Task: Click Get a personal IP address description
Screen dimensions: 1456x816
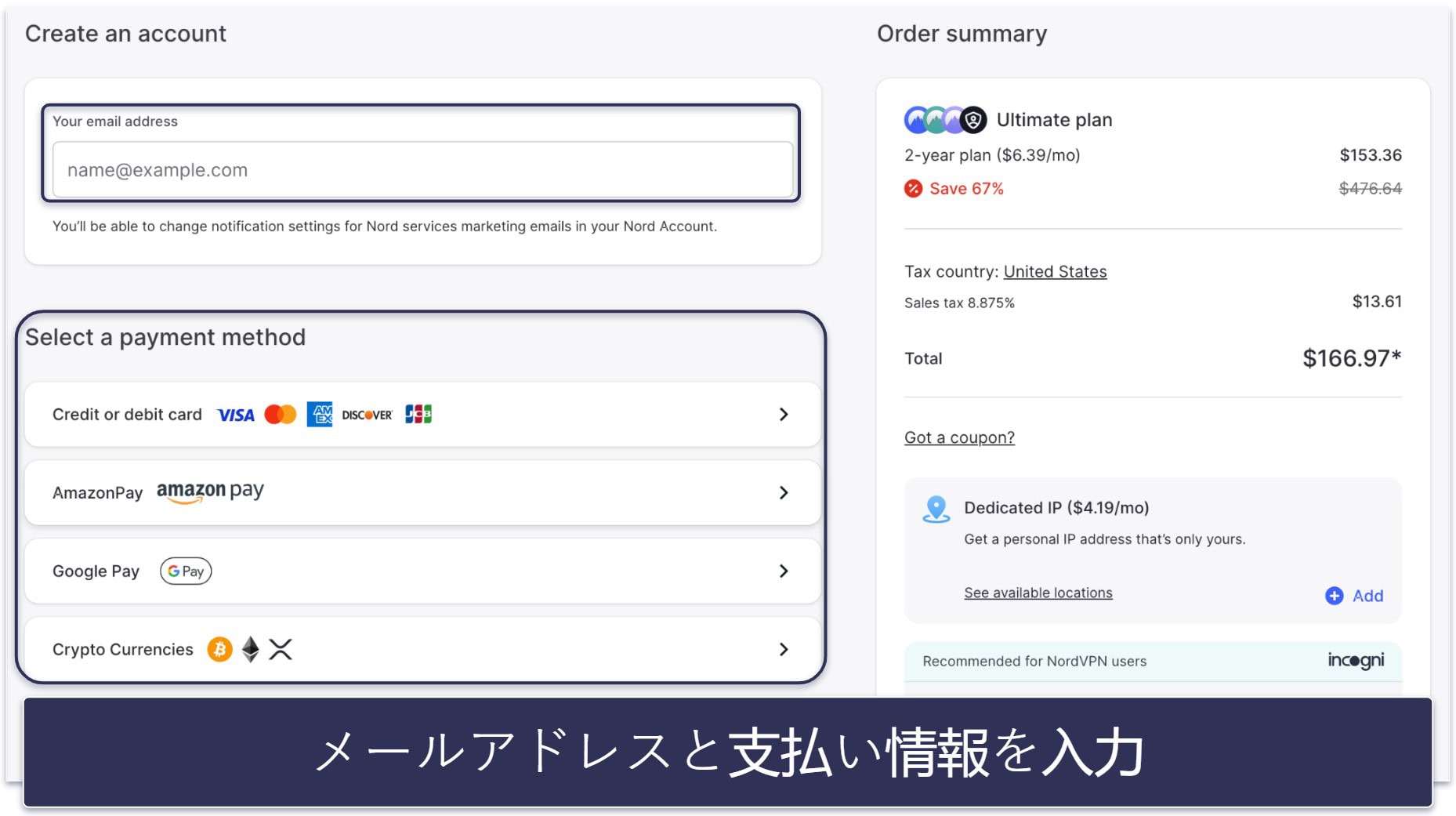Action: 1104,539
